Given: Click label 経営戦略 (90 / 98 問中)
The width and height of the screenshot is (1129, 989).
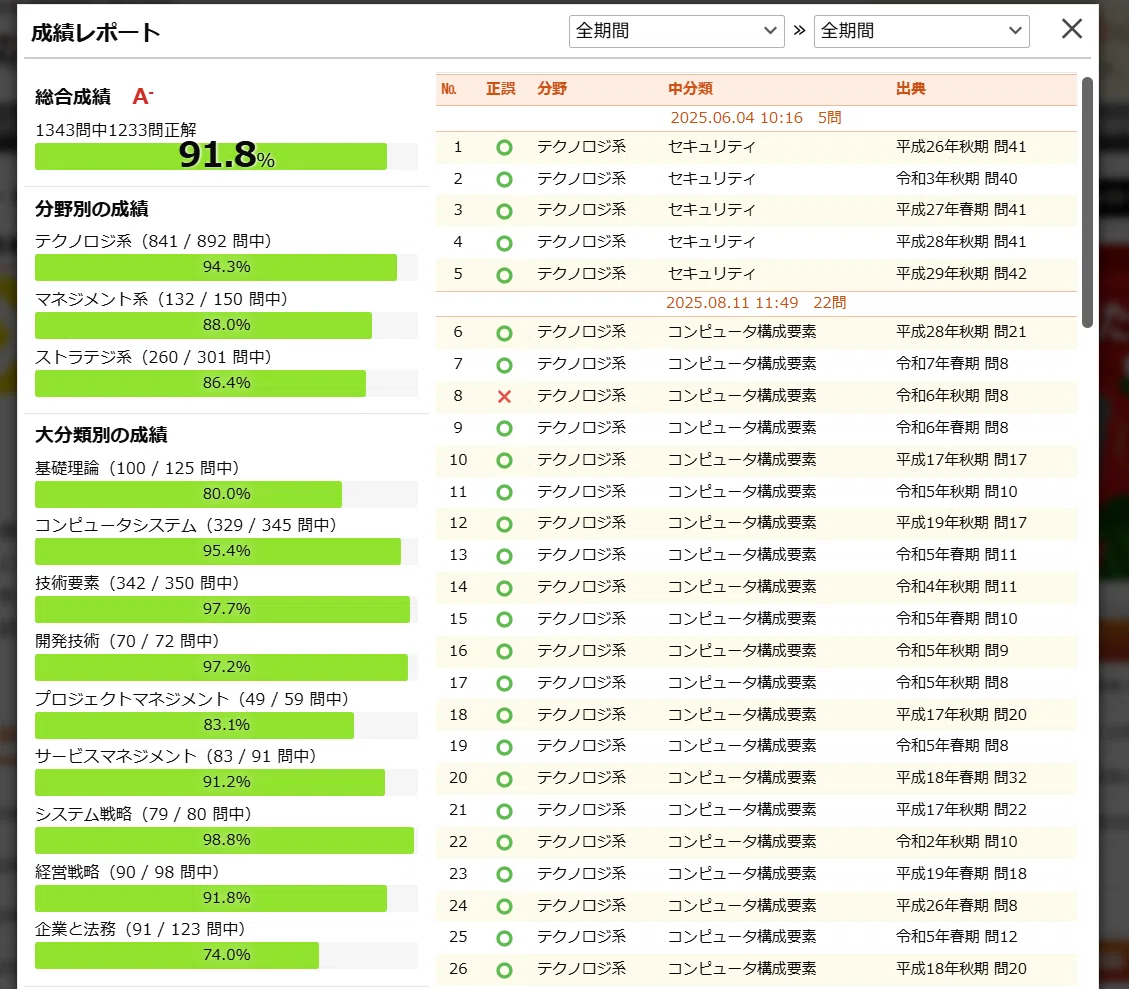Looking at the screenshot, I should coord(127,872).
